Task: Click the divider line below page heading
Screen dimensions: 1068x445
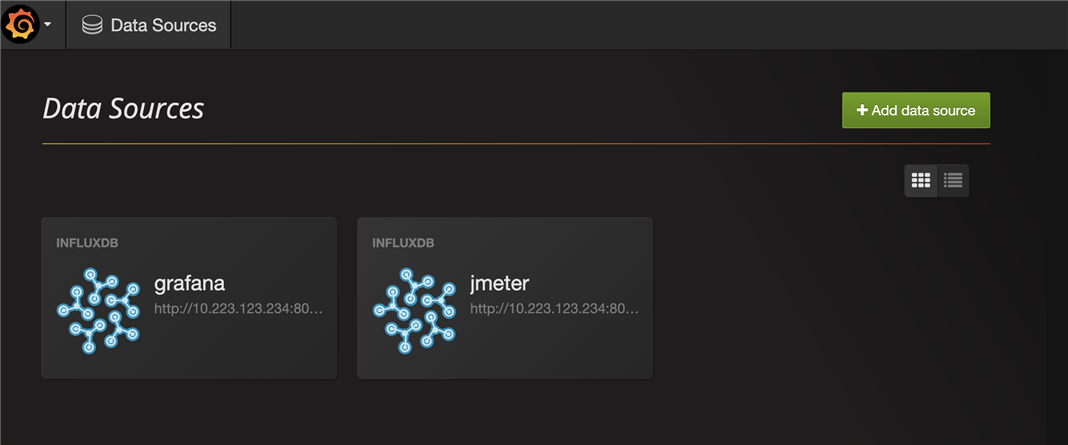Action: coord(516,144)
